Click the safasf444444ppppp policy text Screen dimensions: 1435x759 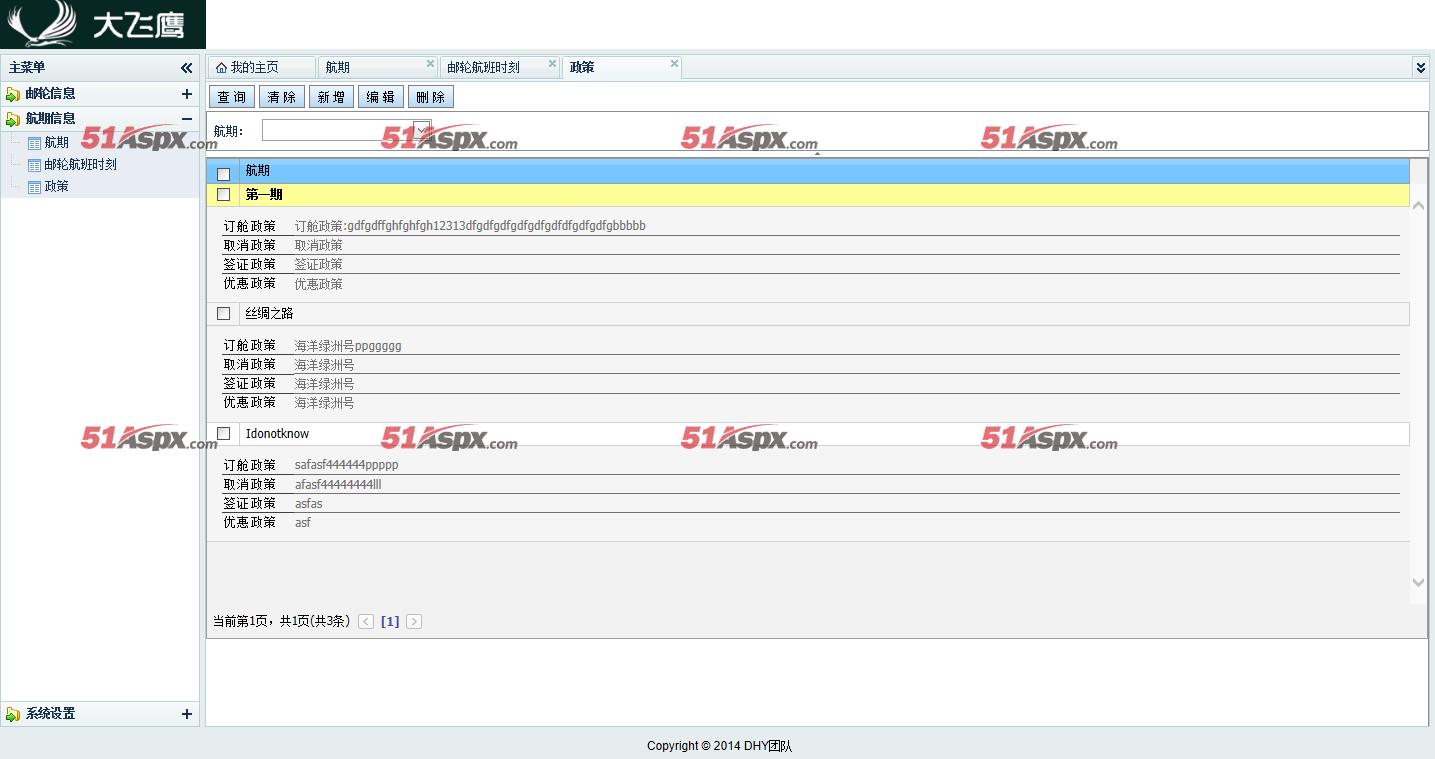pyautogui.click(x=346, y=465)
